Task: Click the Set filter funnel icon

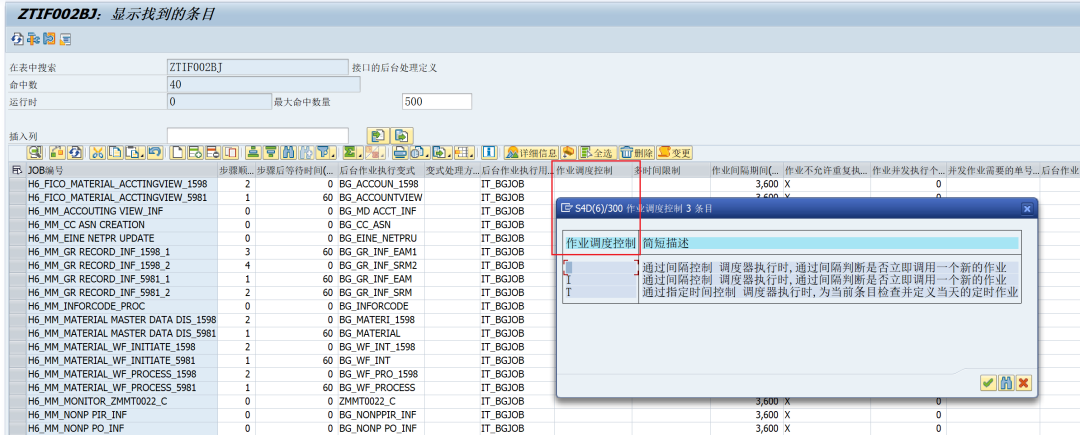Action: pyautogui.click(x=322, y=152)
